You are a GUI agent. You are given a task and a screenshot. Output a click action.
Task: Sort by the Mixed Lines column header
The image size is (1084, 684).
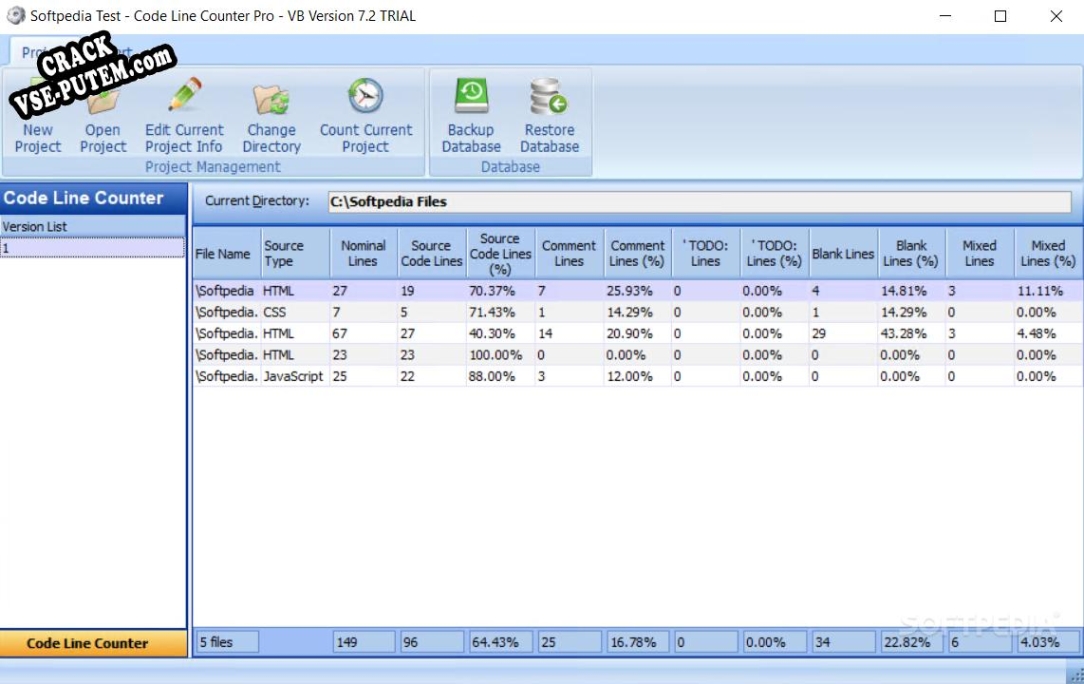(980, 253)
